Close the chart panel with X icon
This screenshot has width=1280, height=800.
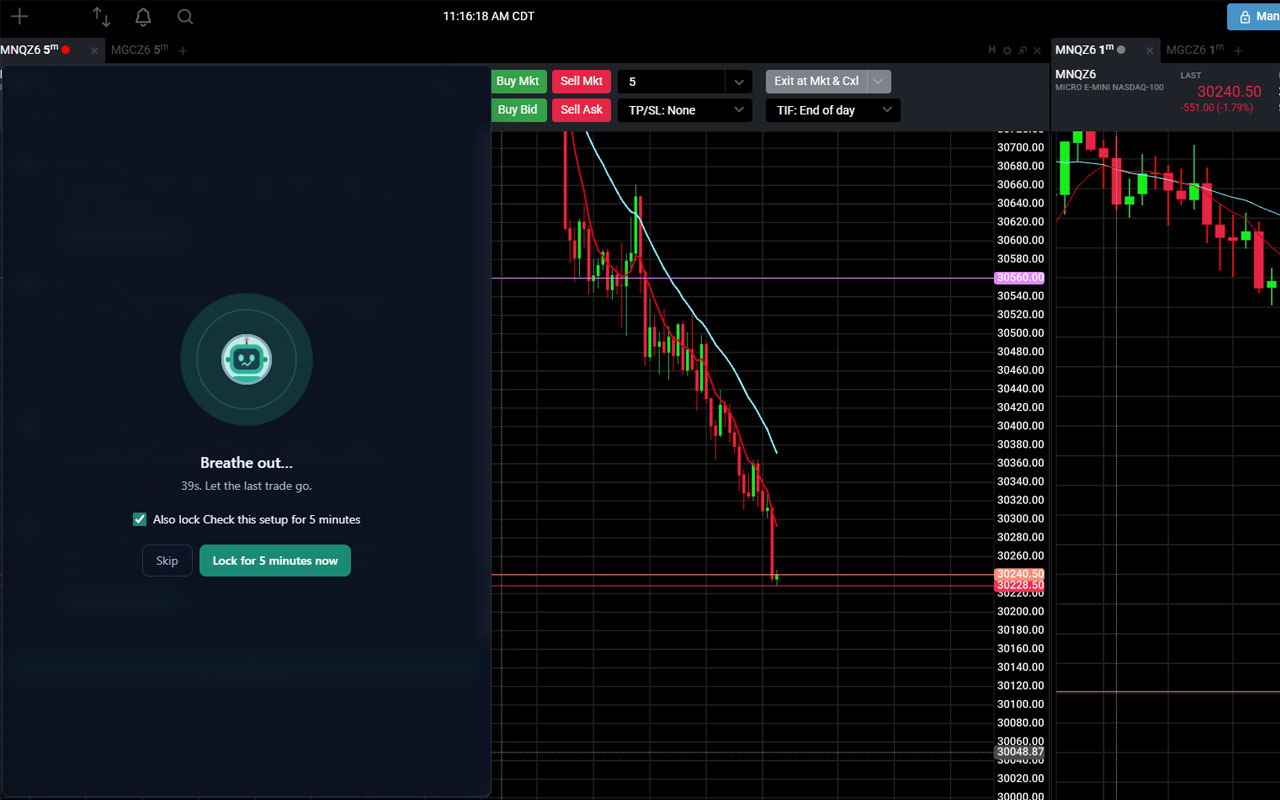tap(1038, 50)
